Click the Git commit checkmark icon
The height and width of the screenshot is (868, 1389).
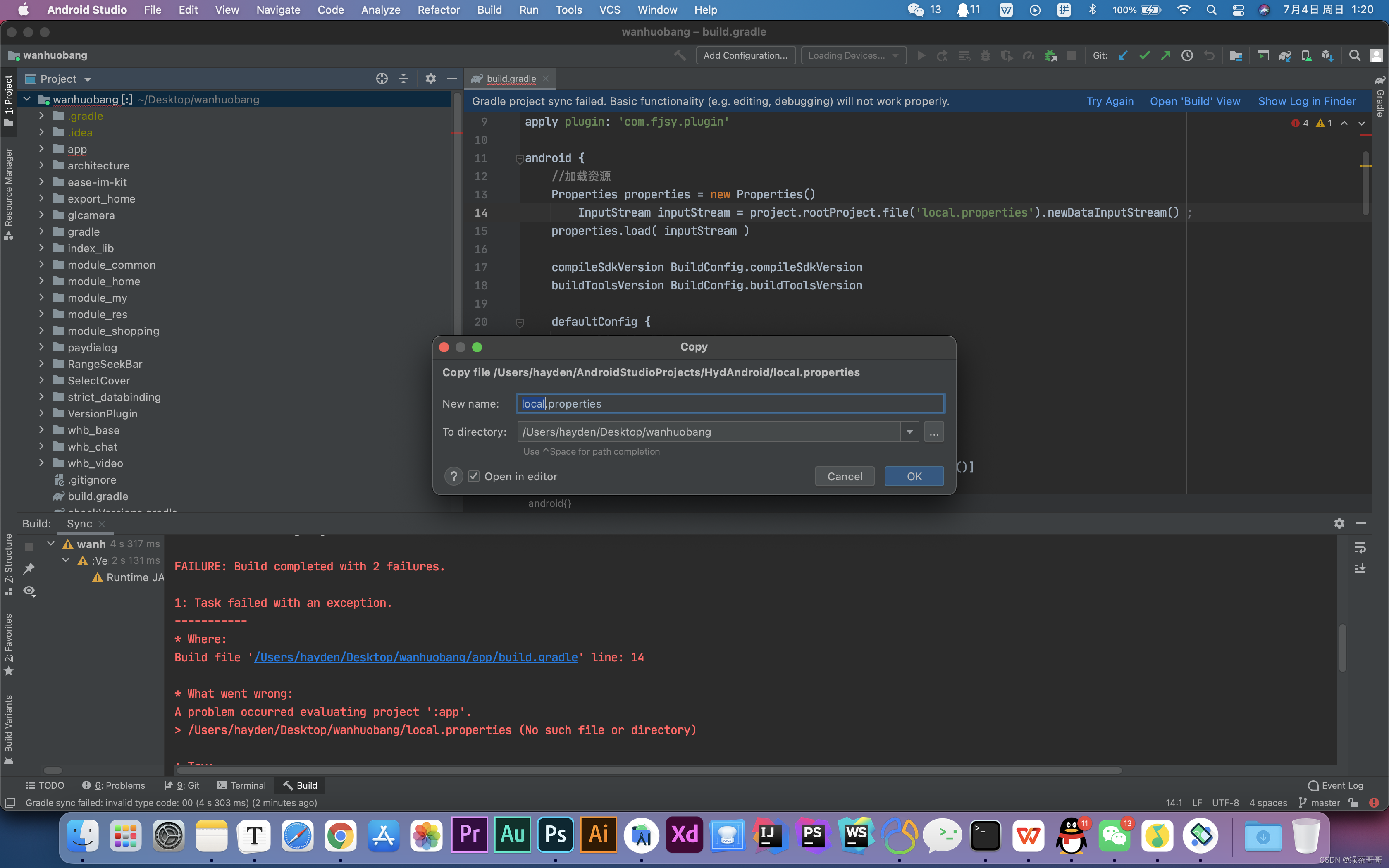pos(1144,56)
